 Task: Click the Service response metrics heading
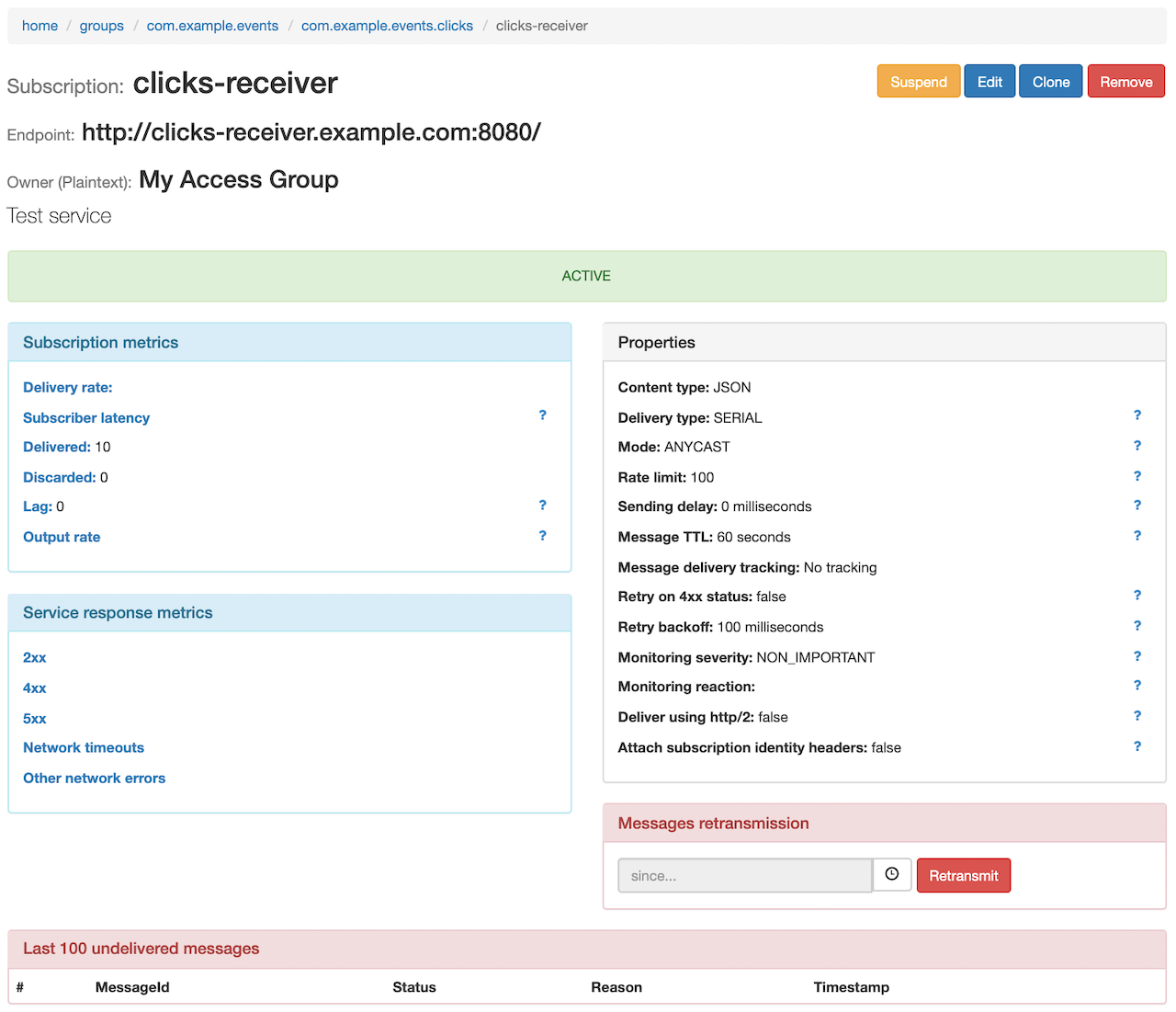point(118,612)
